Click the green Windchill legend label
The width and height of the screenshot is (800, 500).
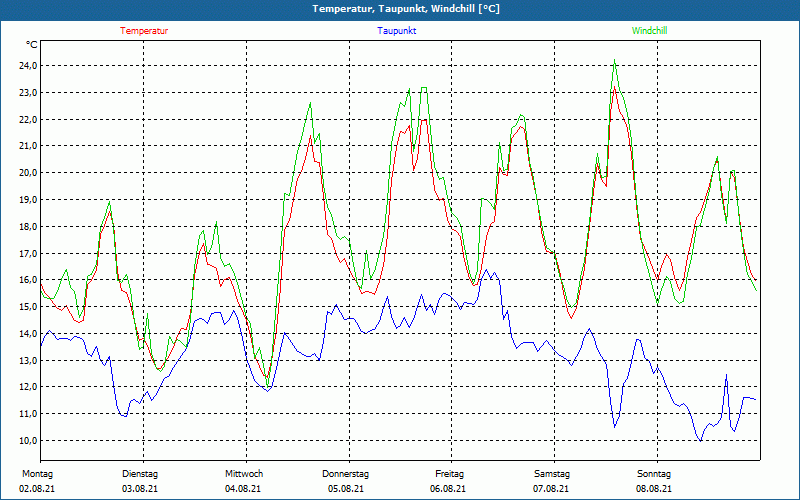point(649,31)
